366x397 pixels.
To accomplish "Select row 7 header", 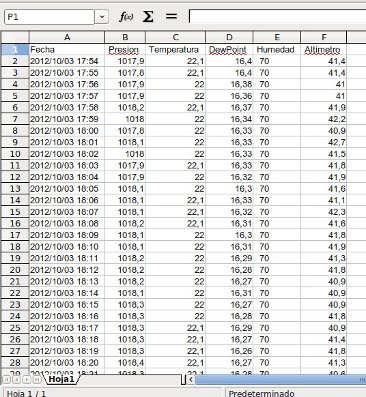I will 15,119.
